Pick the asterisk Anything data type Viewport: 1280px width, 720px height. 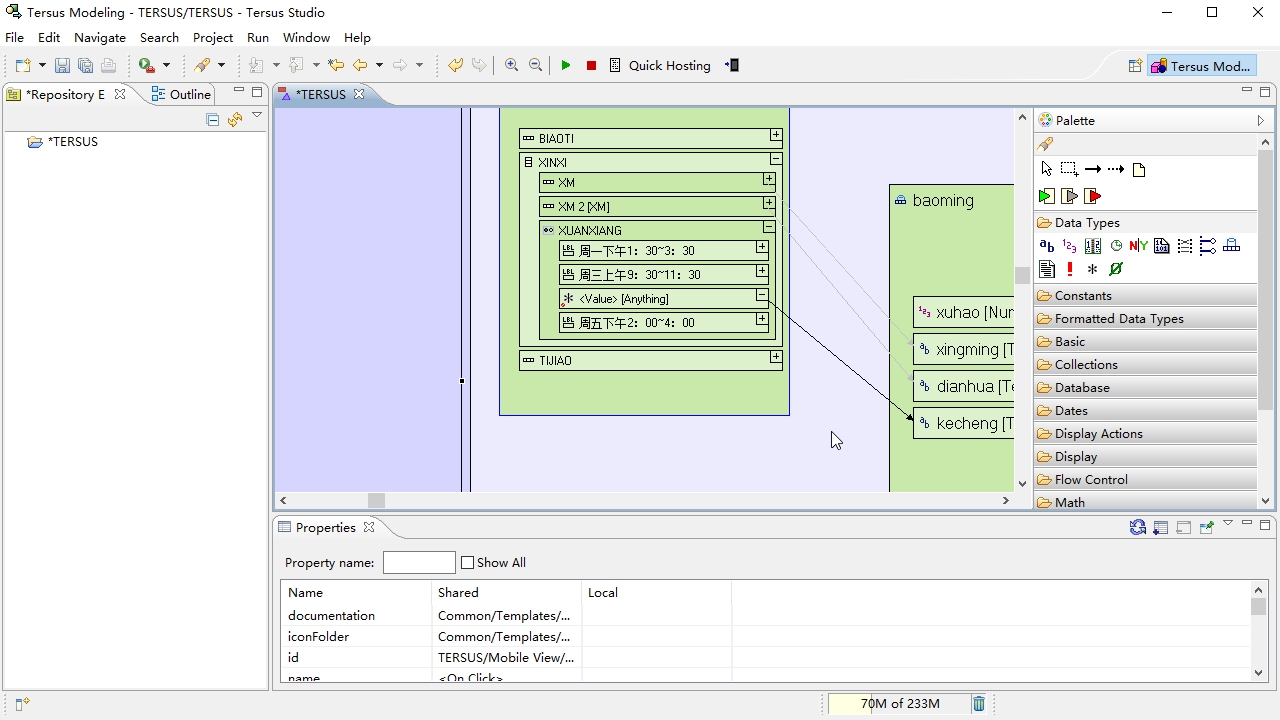coord(1093,269)
